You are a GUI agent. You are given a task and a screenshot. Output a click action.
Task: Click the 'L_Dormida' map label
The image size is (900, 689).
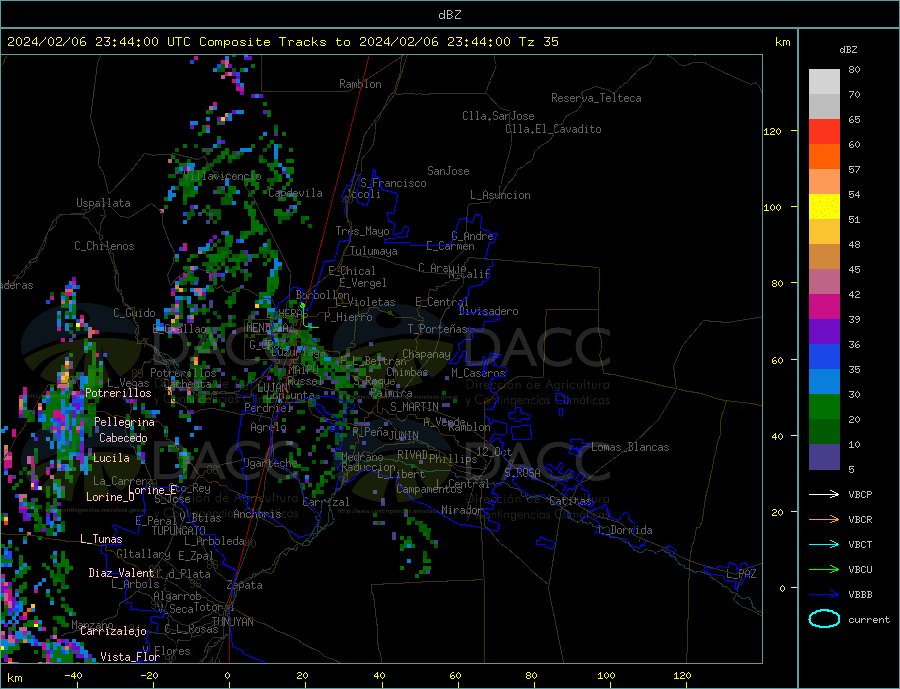click(x=626, y=530)
